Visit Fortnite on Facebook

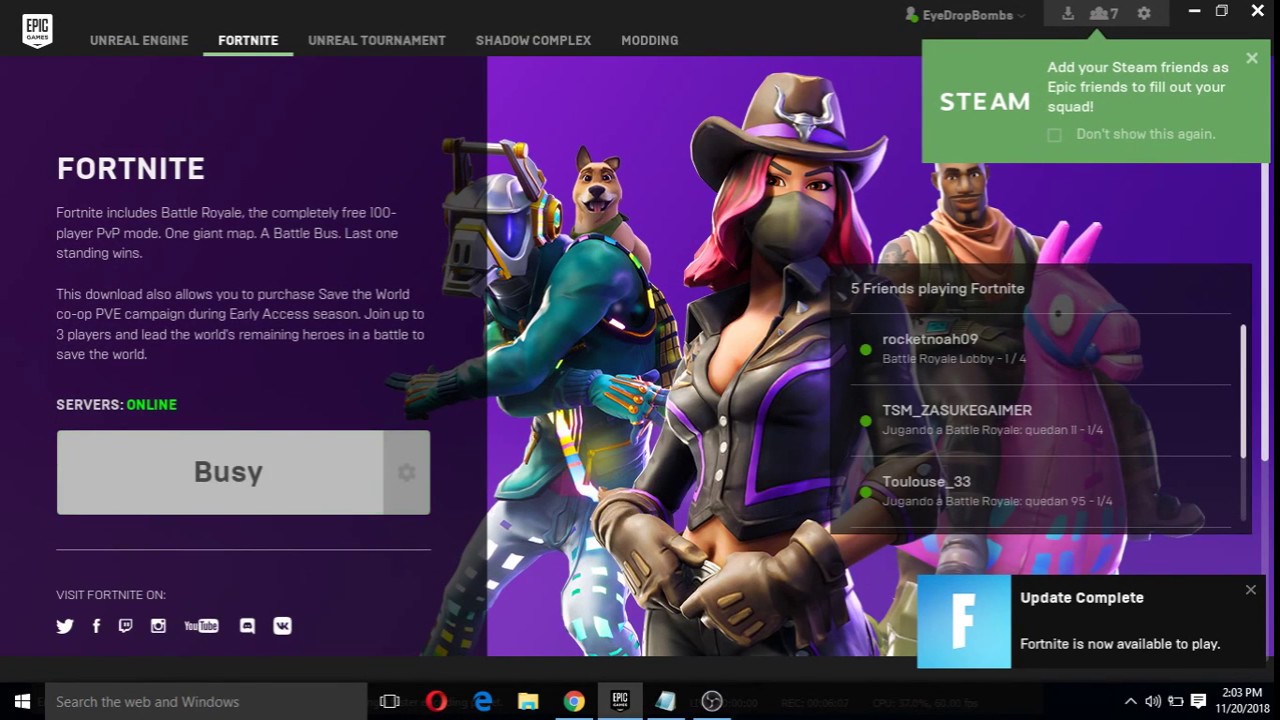(96, 626)
